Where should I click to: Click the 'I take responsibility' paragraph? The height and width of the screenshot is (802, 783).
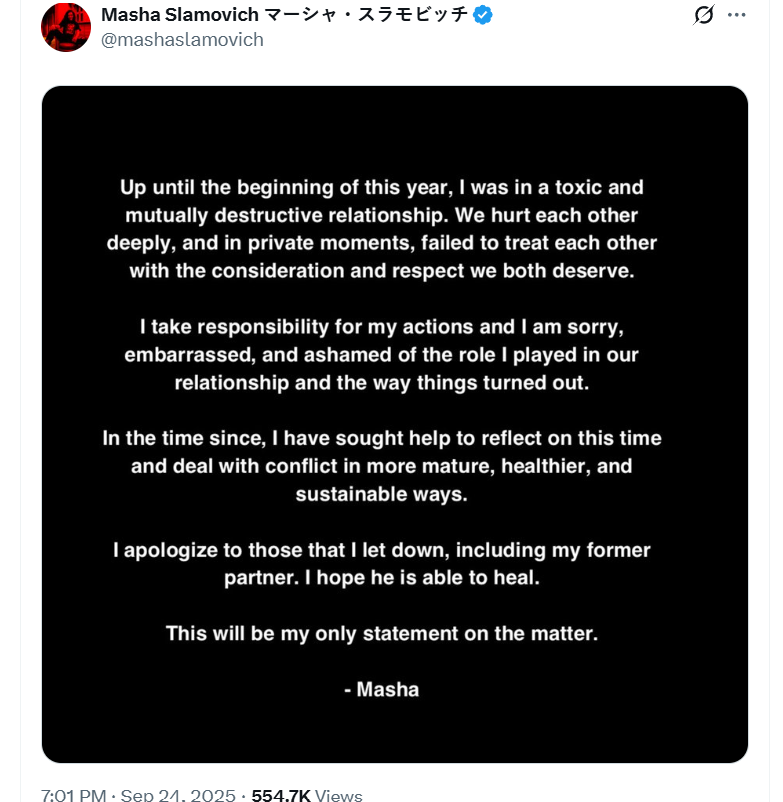pyautogui.click(x=382, y=355)
